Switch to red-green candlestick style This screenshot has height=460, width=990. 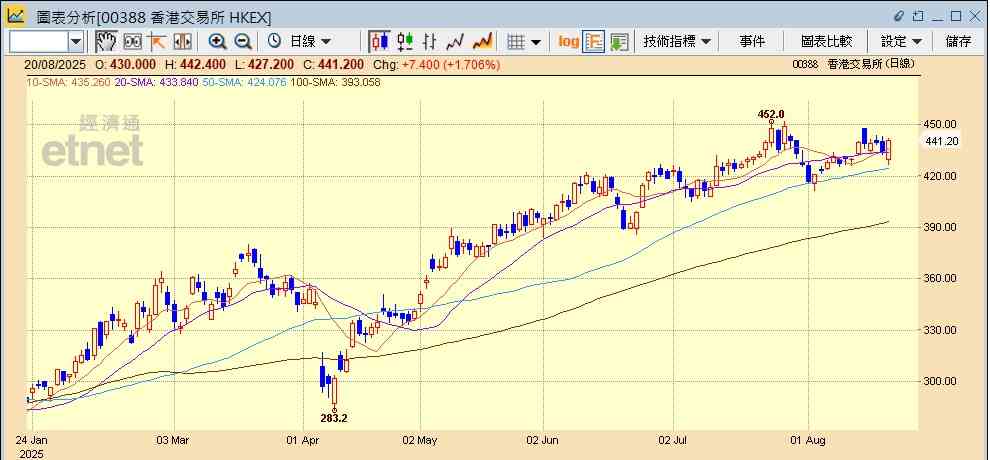click(x=405, y=42)
